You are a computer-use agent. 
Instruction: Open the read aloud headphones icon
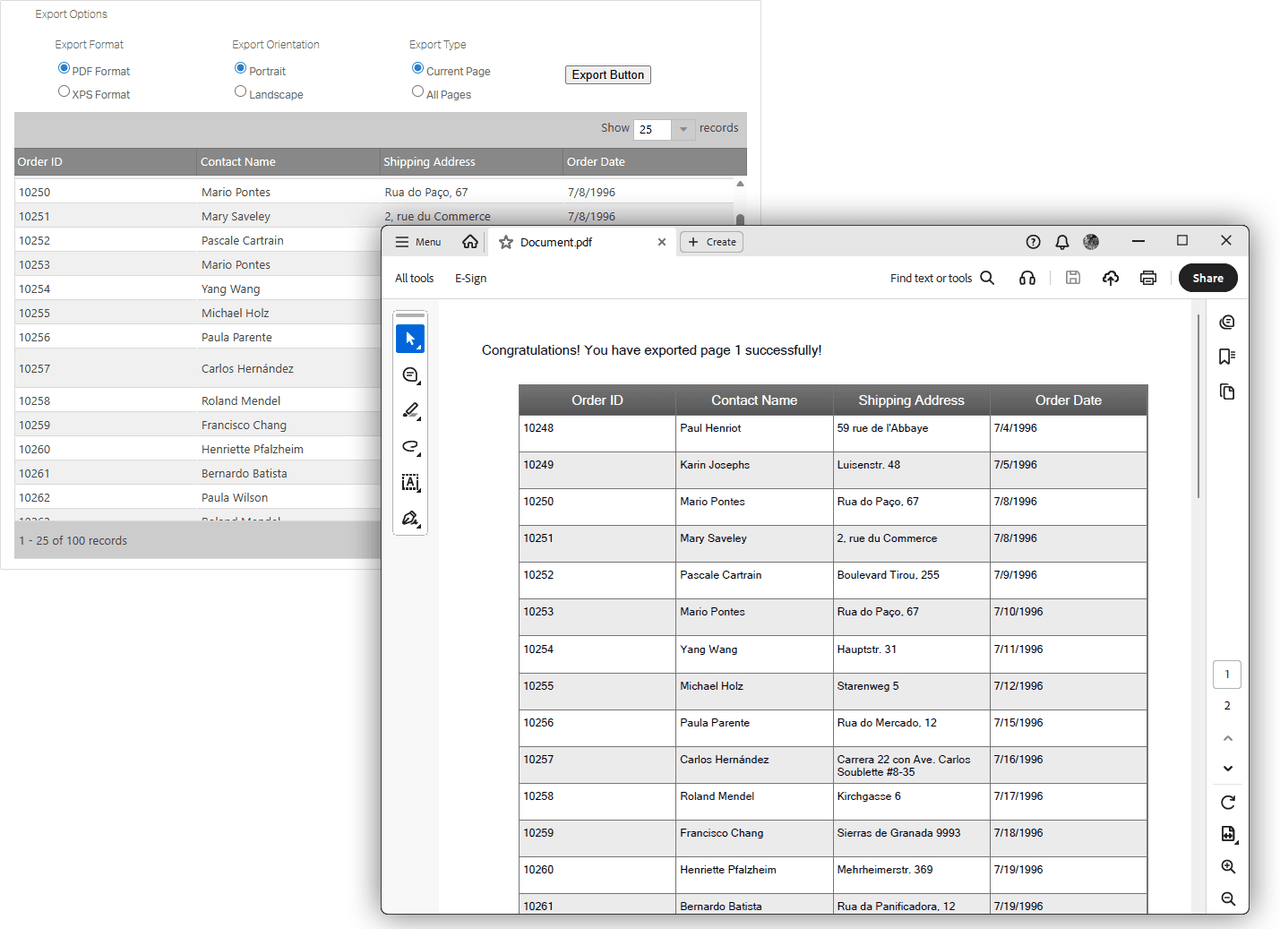click(1026, 278)
